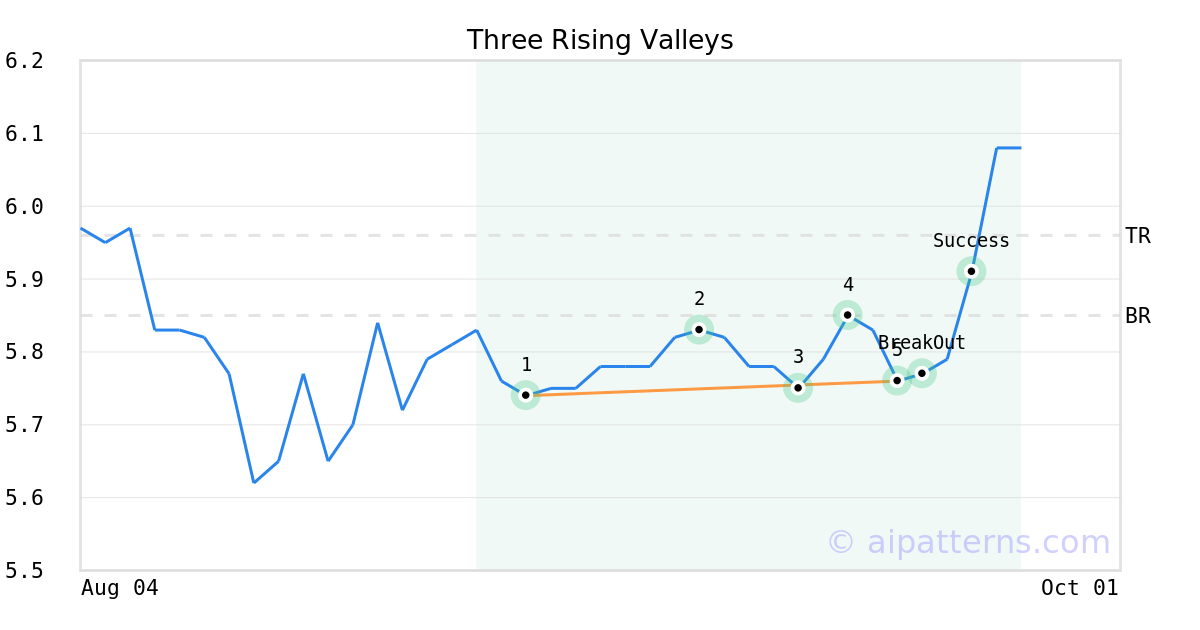Click the 6.1 y-axis label
Image resolution: width=1200 pixels, height=630 pixels.
click(x=24, y=134)
